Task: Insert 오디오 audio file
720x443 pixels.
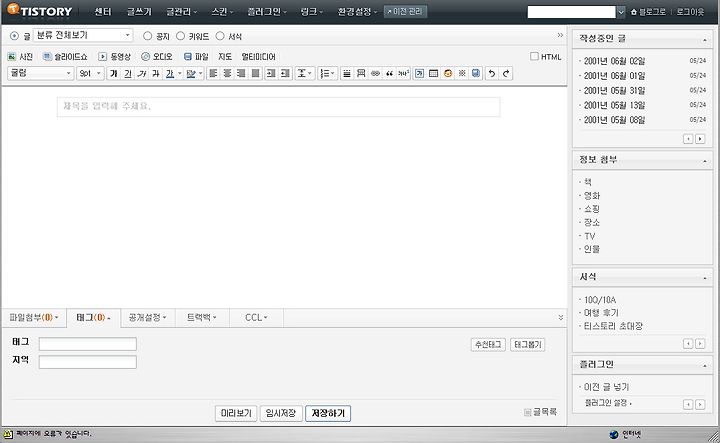Action: click(x=157, y=56)
